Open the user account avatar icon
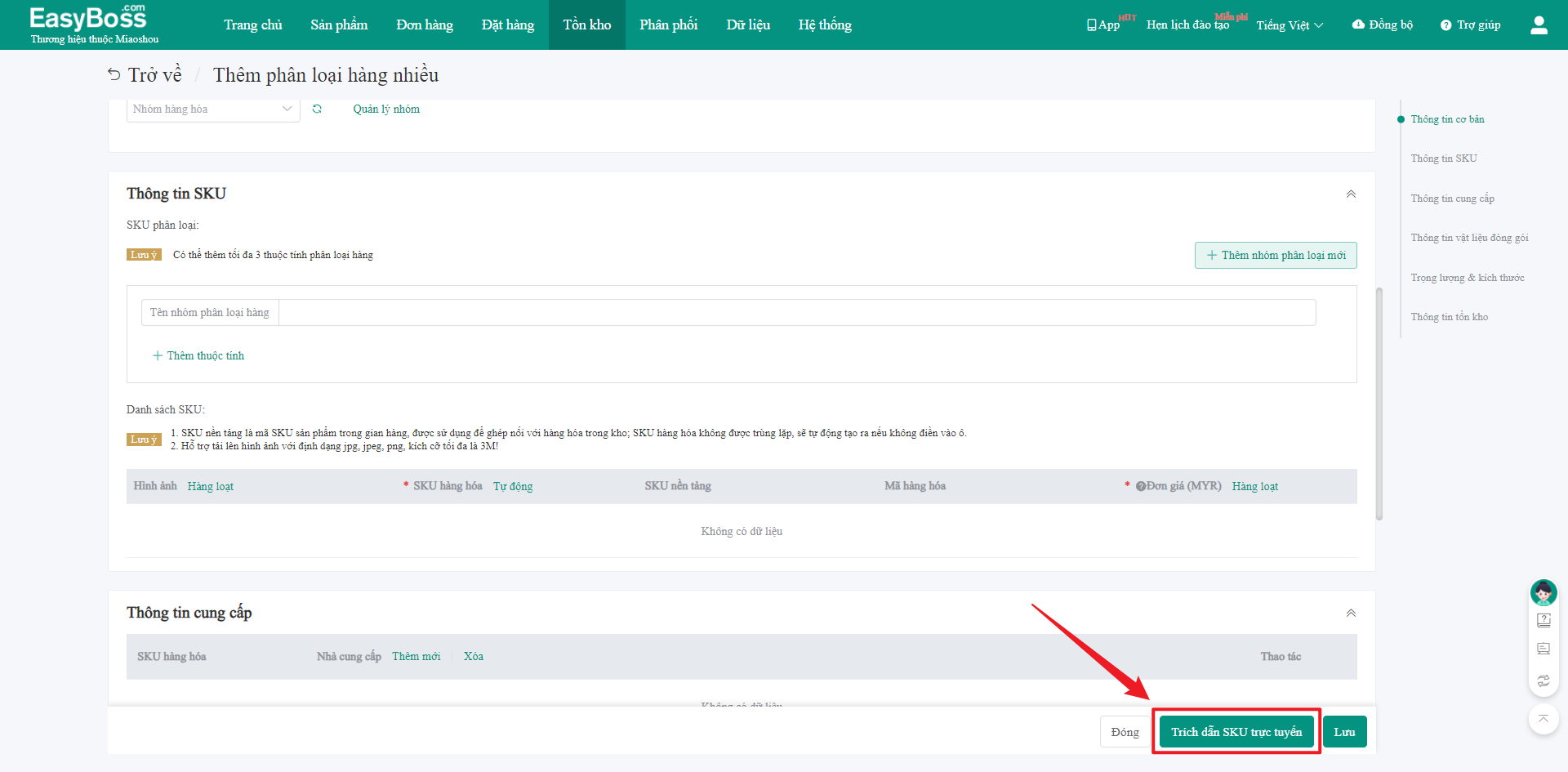The width and height of the screenshot is (1568, 772). pyautogui.click(x=1539, y=25)
